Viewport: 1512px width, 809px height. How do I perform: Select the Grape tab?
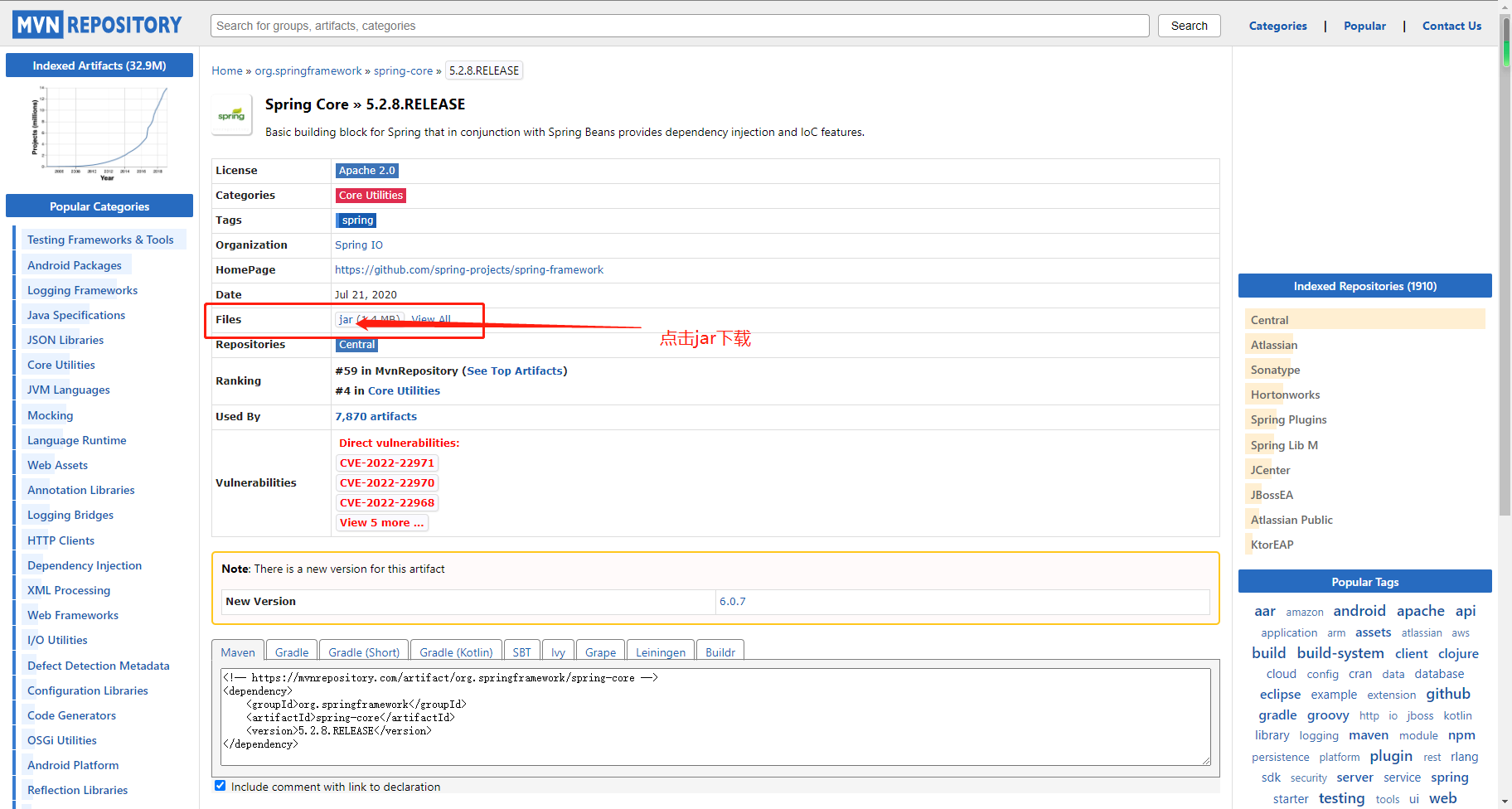pos(600,652)
